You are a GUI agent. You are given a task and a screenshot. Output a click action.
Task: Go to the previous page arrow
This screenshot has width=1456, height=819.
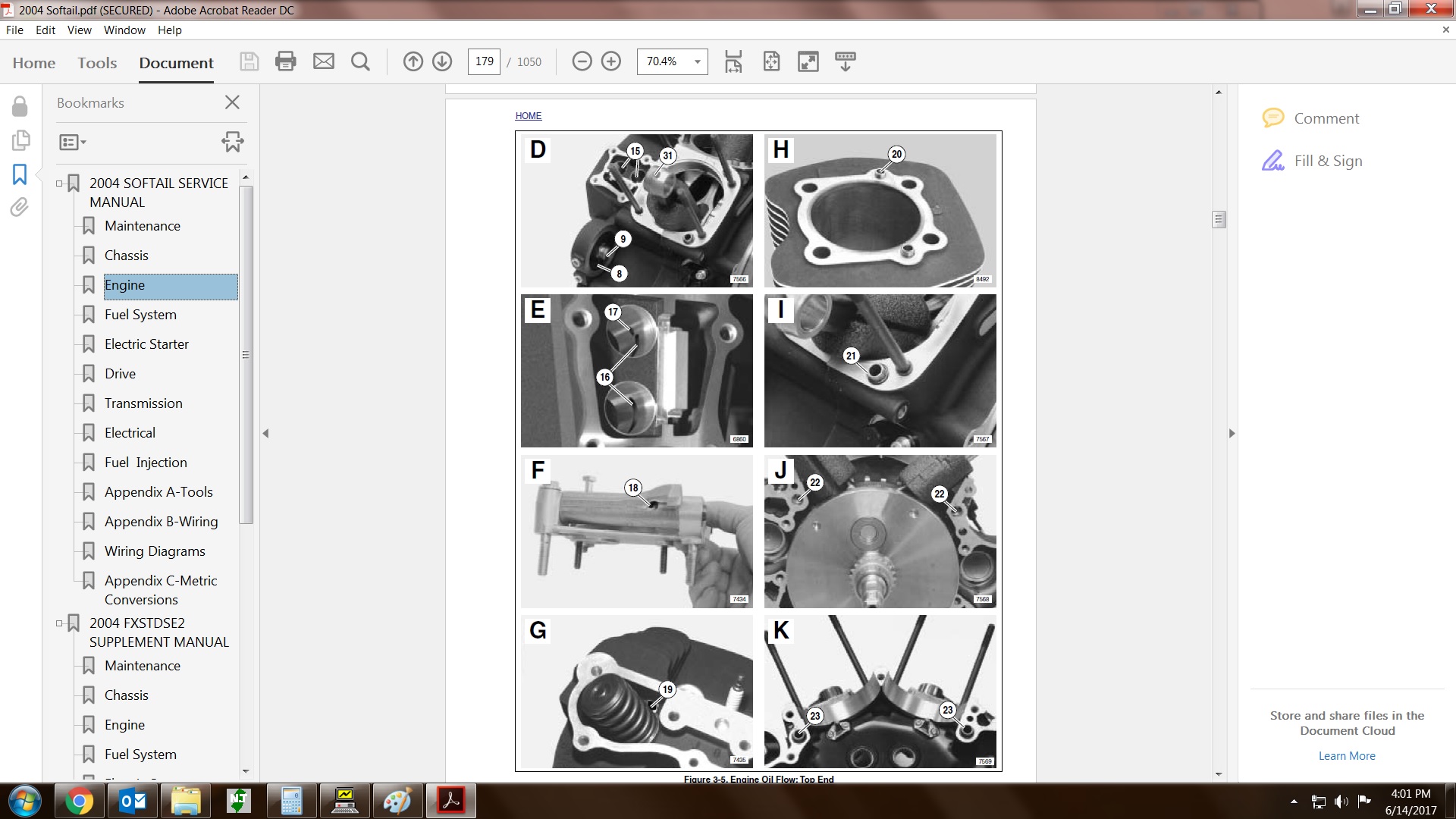(413, 61)
